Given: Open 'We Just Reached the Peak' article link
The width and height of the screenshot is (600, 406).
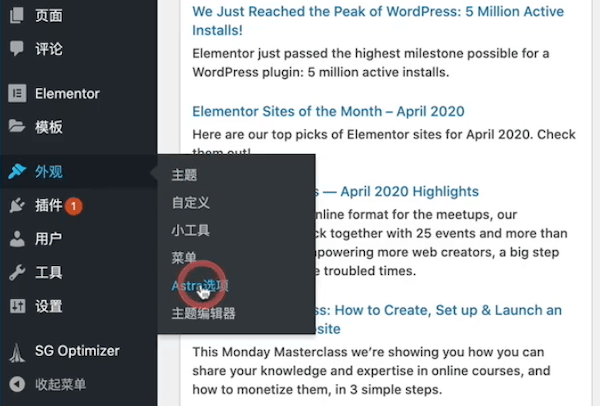Looking at the screenshot, I should pos(378,21).
